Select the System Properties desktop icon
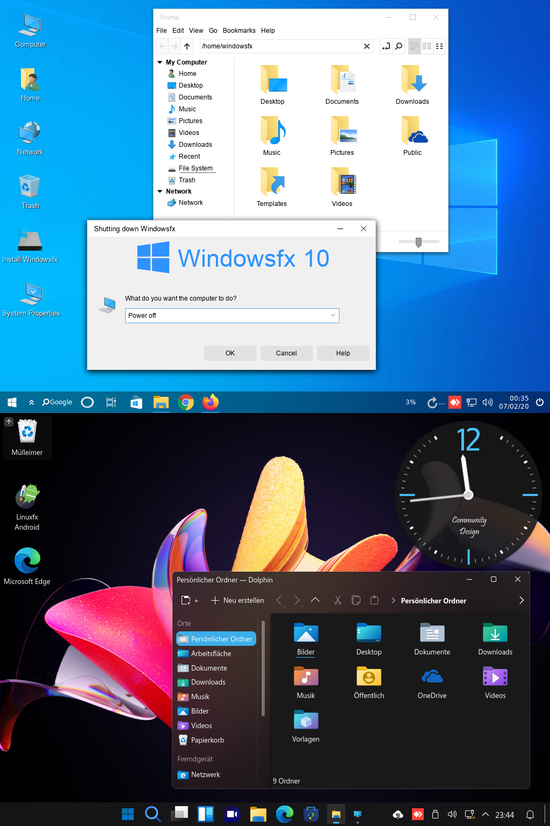This screenshot has height=826, width=550. click(x=31, y=299)
